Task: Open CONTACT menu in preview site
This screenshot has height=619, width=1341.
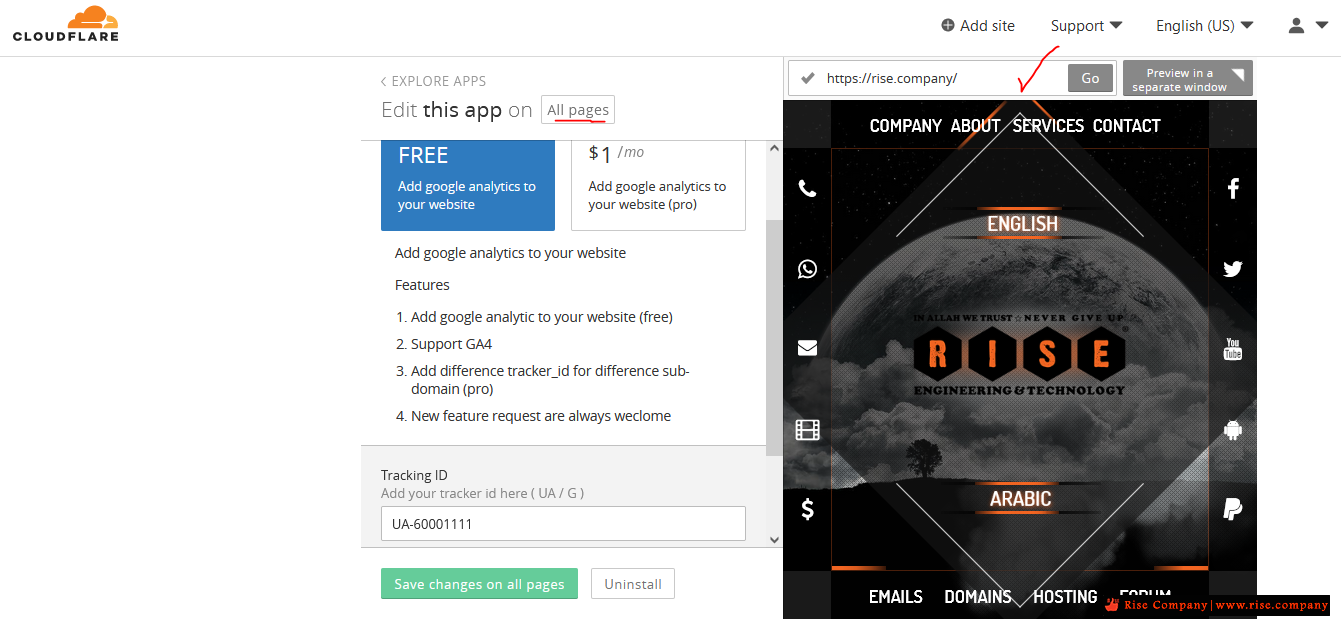Action: coord(1127,126)
